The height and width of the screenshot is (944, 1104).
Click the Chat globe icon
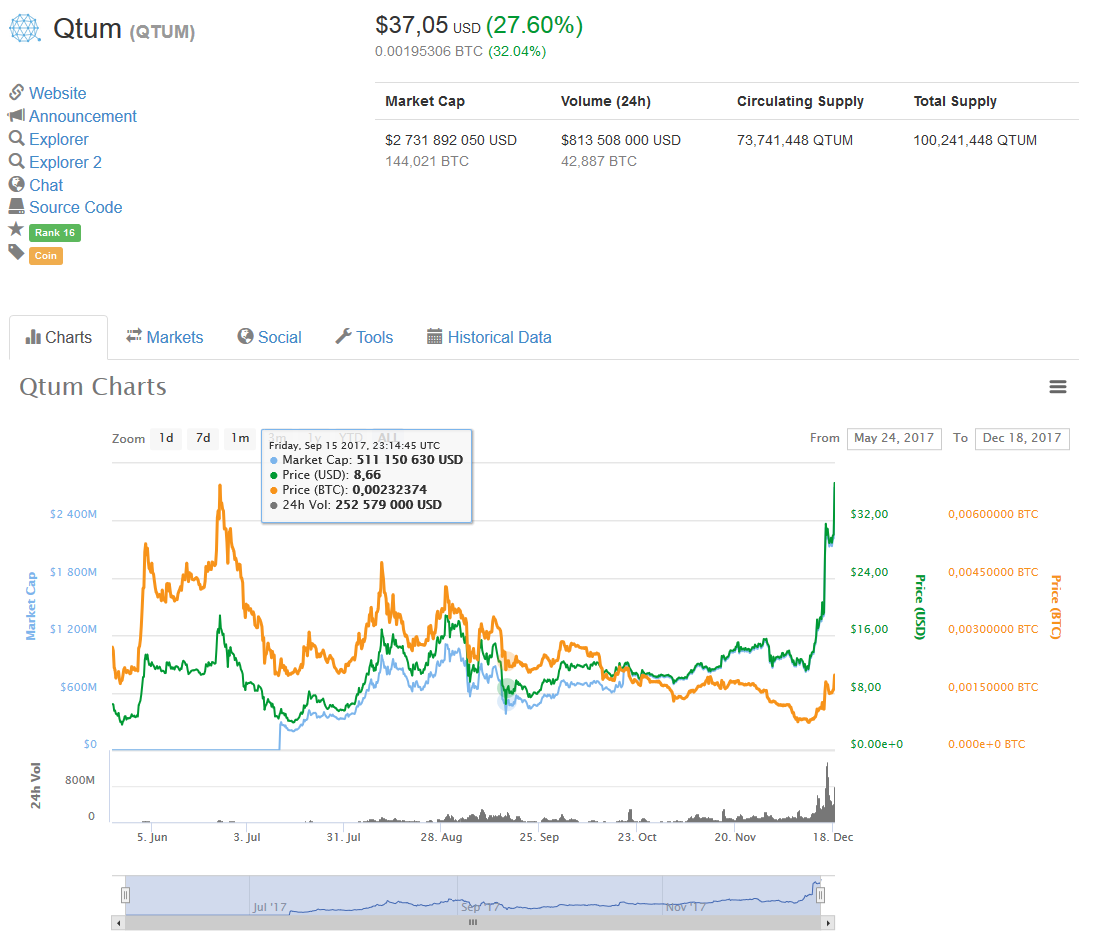pos(16,184)
